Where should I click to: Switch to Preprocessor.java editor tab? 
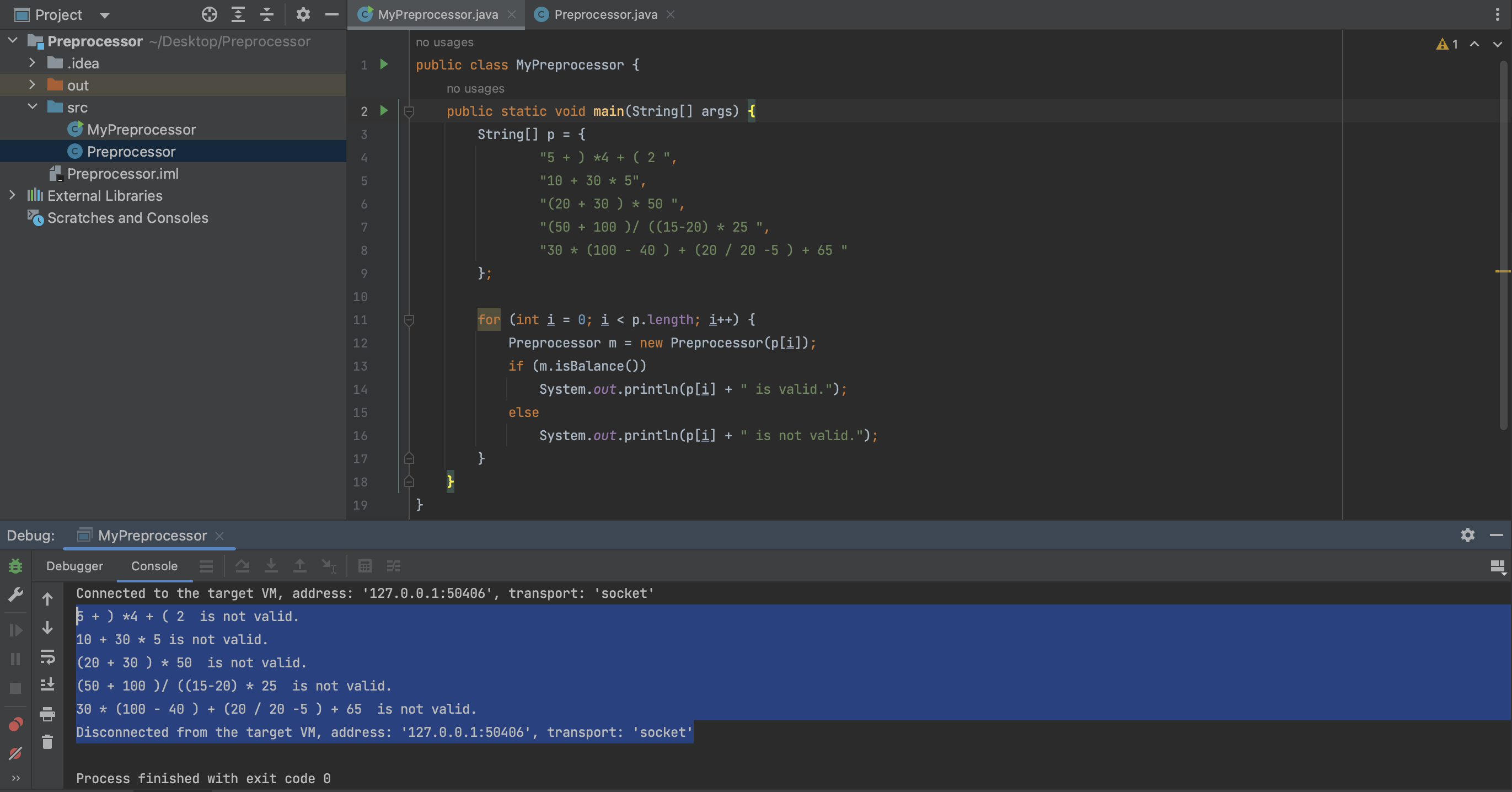tap(597, 15)
